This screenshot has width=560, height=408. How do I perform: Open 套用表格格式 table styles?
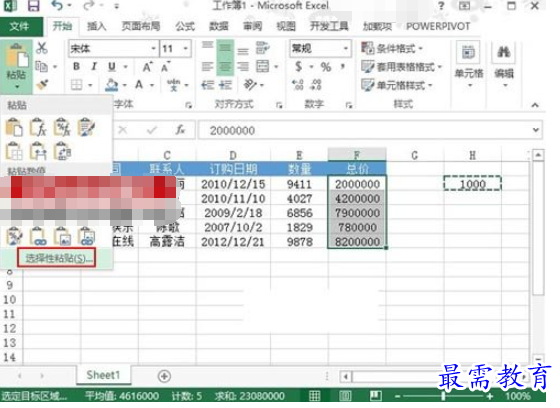[x=402, y=66]
